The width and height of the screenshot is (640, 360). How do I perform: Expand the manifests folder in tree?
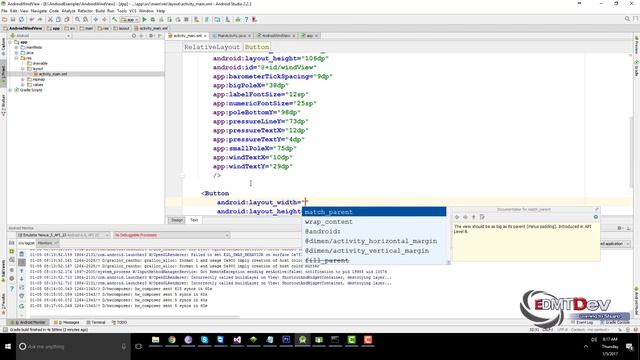coord(17,47)
